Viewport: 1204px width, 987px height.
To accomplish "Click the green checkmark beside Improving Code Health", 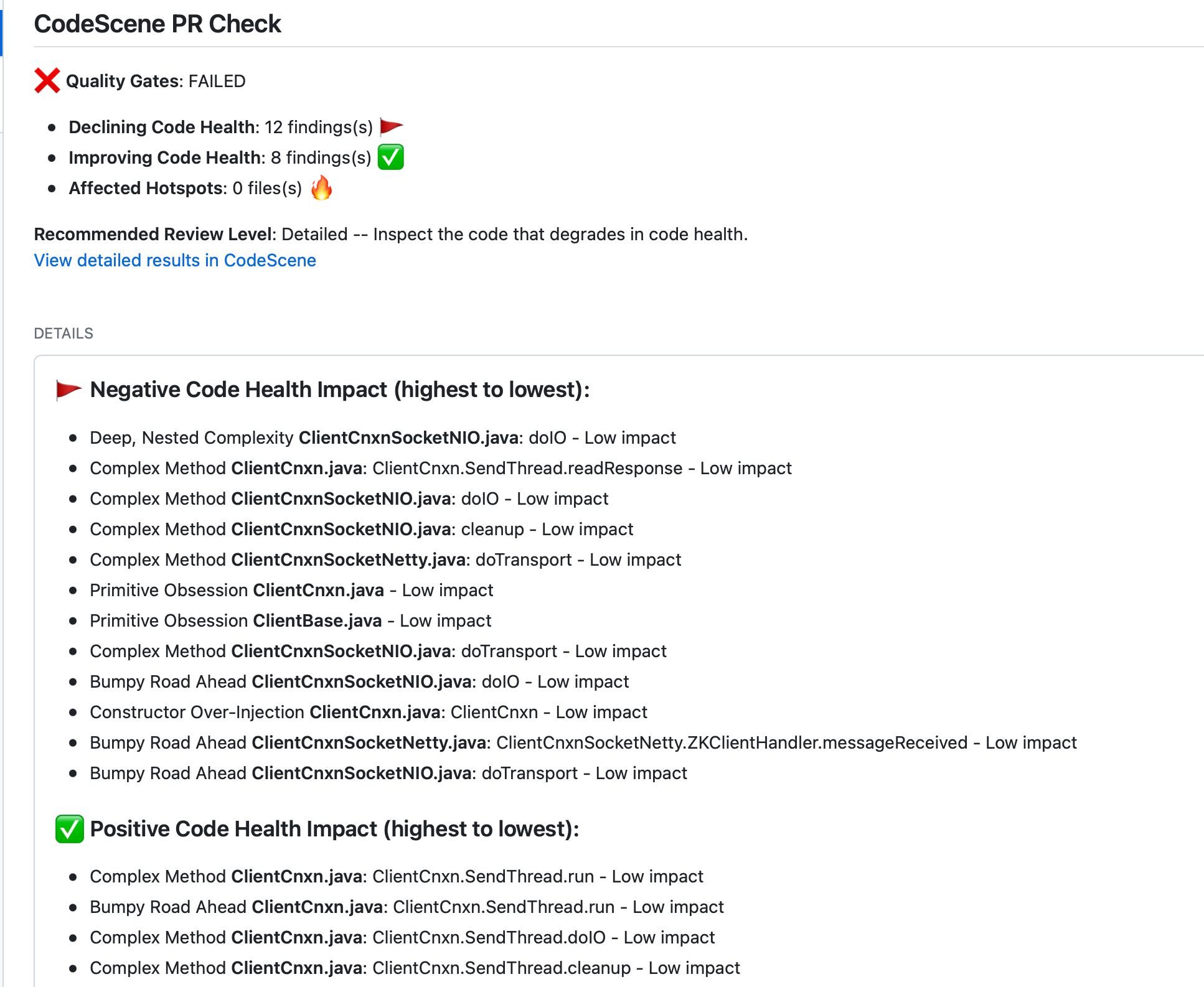I will 391,157.
